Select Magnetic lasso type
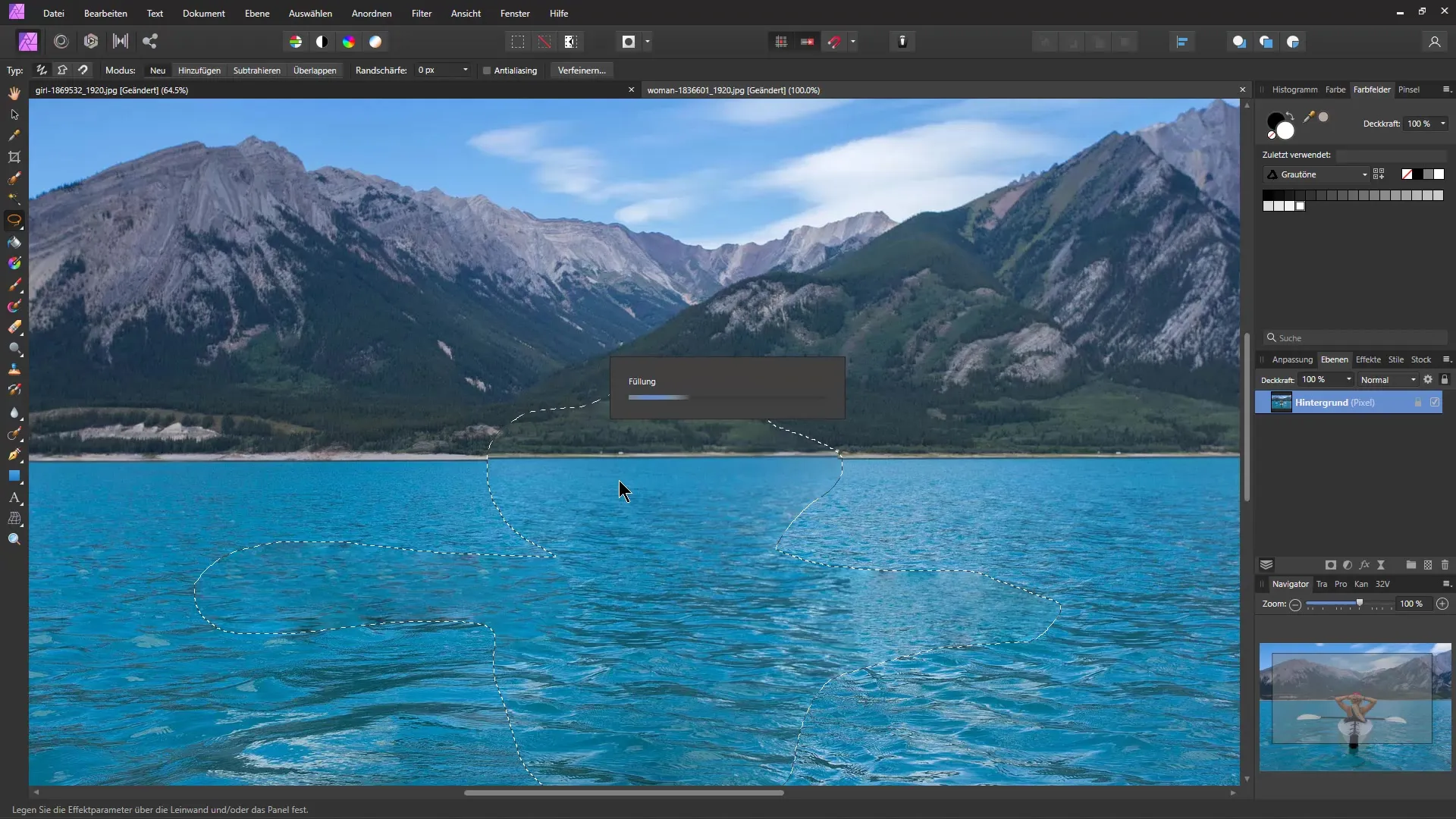The width and height of the screenshot is (1456, 819). pos(83,70)
